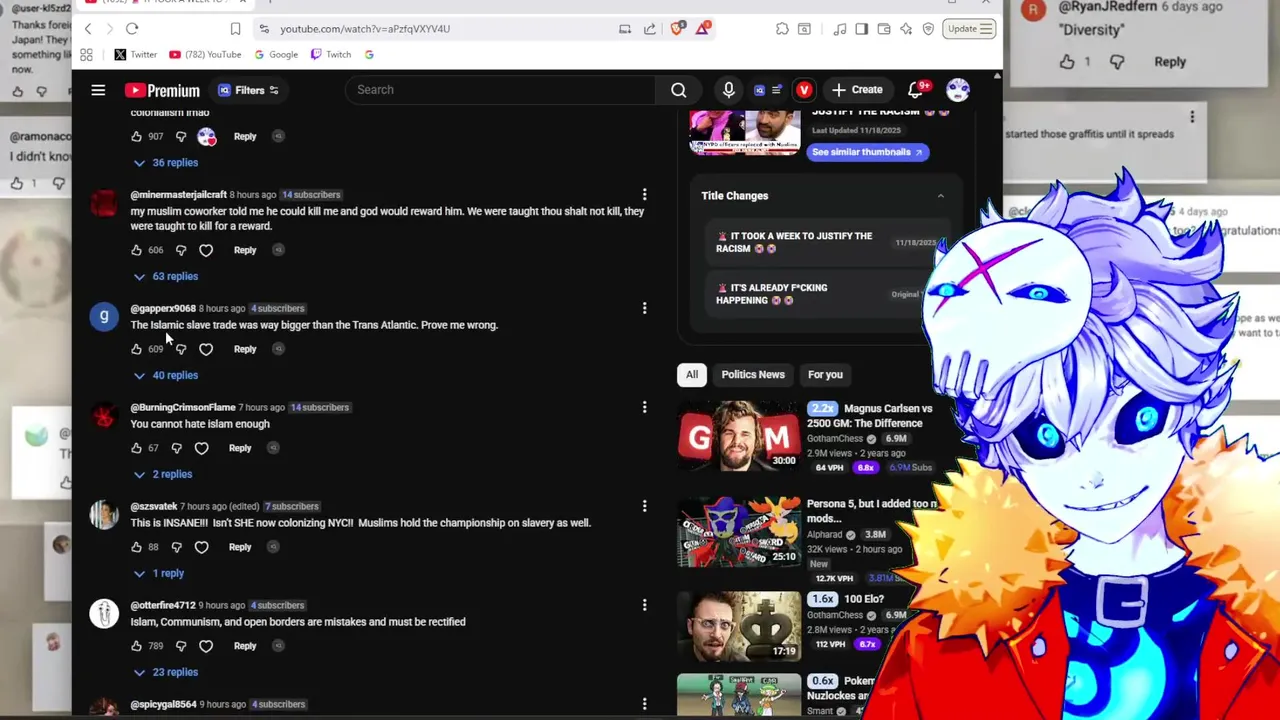
Task: Open the Filters button in YouTube header
Action: (248, 90)
